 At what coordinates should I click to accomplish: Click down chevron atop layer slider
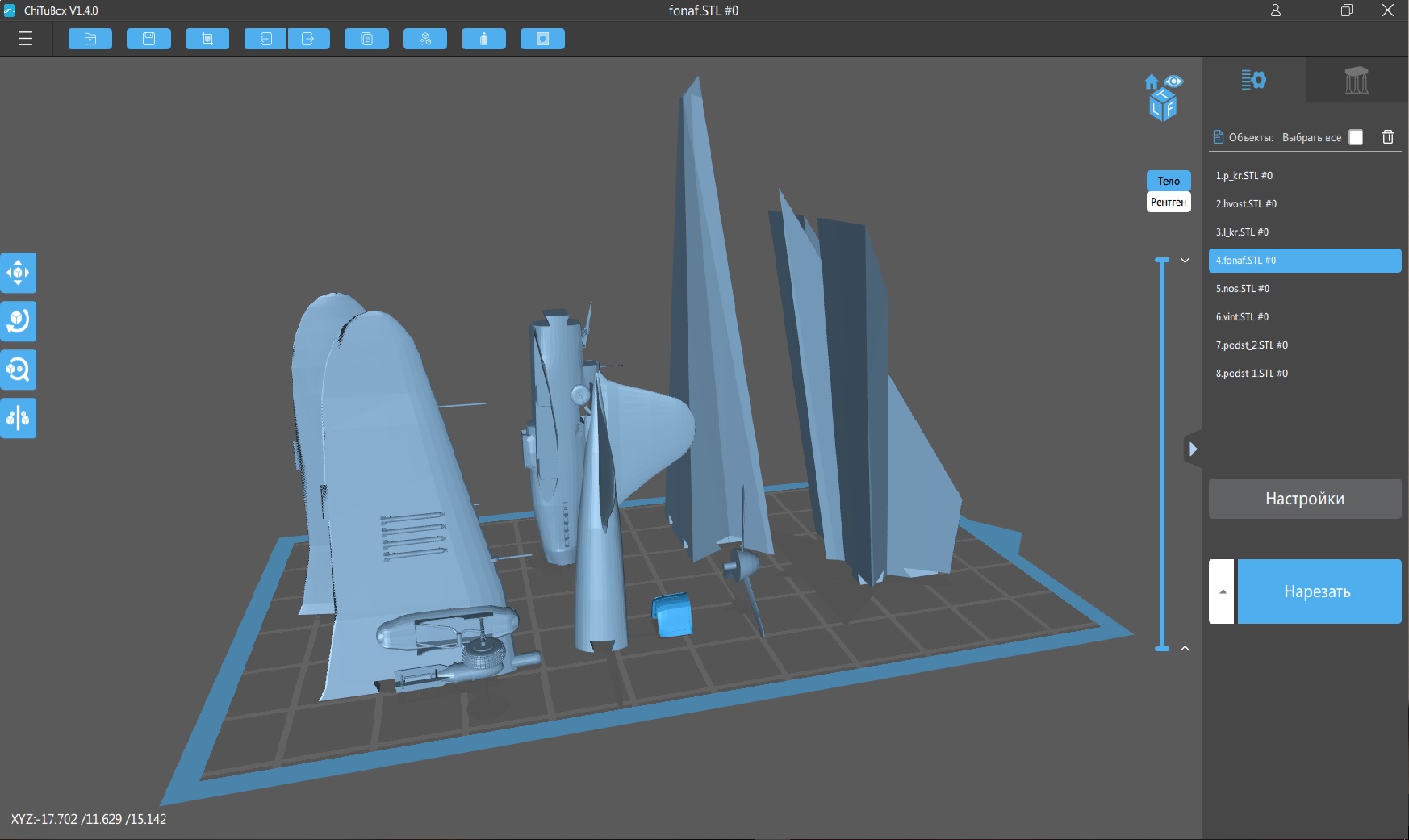1185,261
